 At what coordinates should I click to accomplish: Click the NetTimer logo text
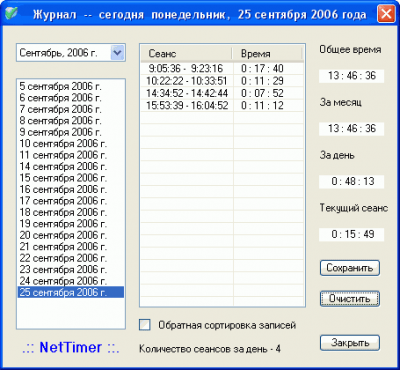click(71, 348)
